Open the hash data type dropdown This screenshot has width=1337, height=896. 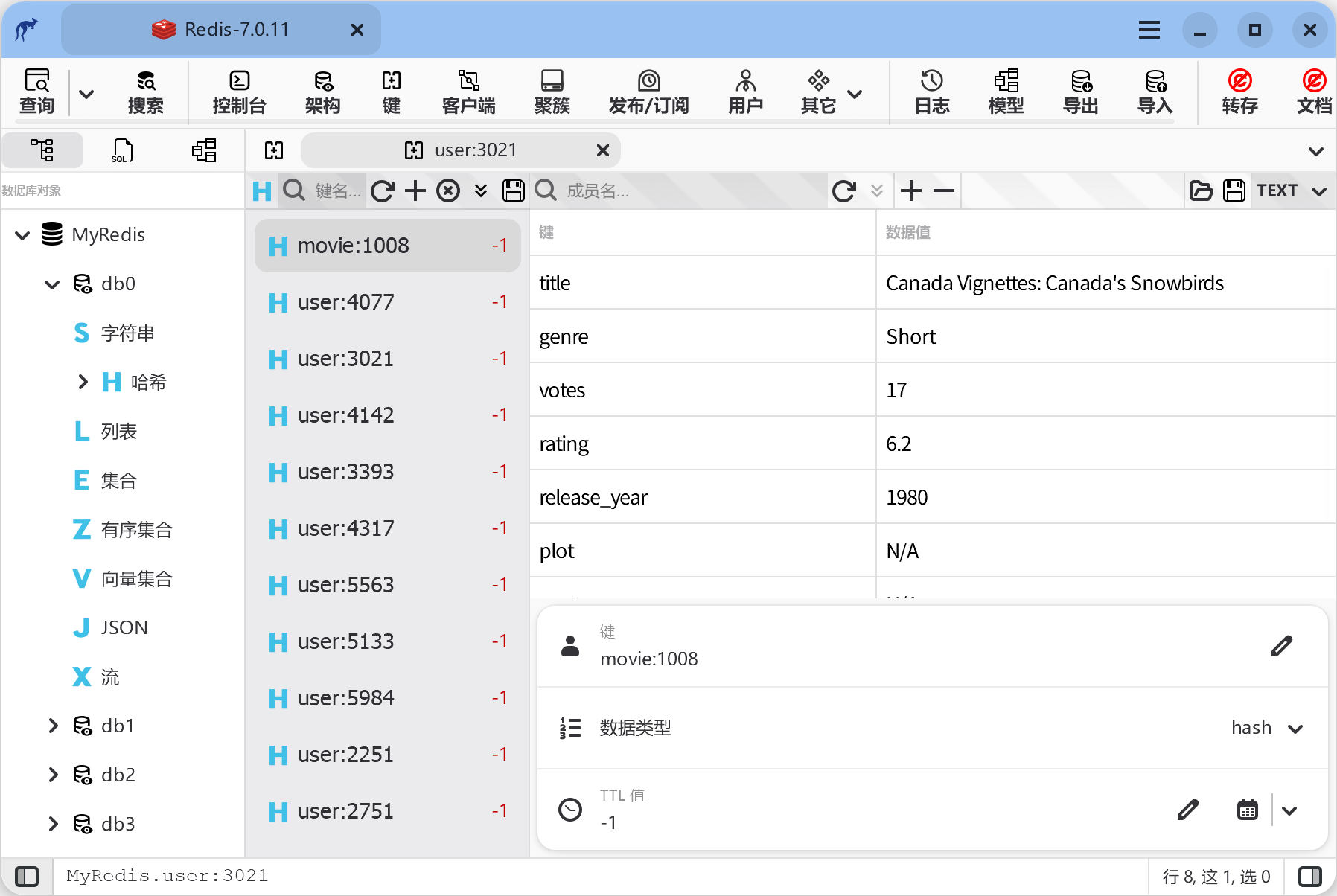click(x=1266, y=728)
